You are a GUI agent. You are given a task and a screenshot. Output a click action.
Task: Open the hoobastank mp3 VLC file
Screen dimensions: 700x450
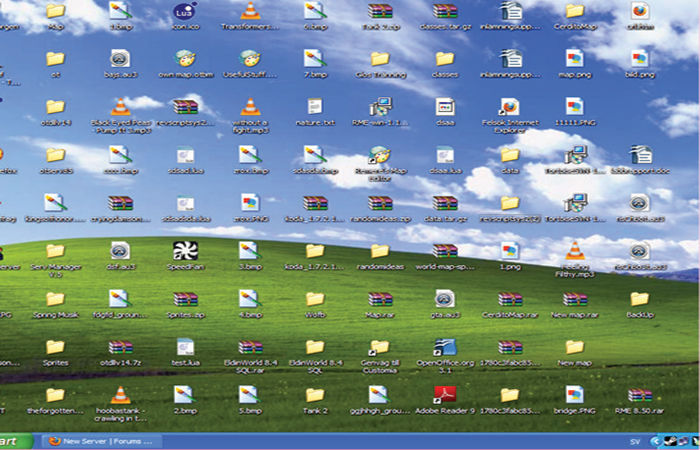pos(120,394)
